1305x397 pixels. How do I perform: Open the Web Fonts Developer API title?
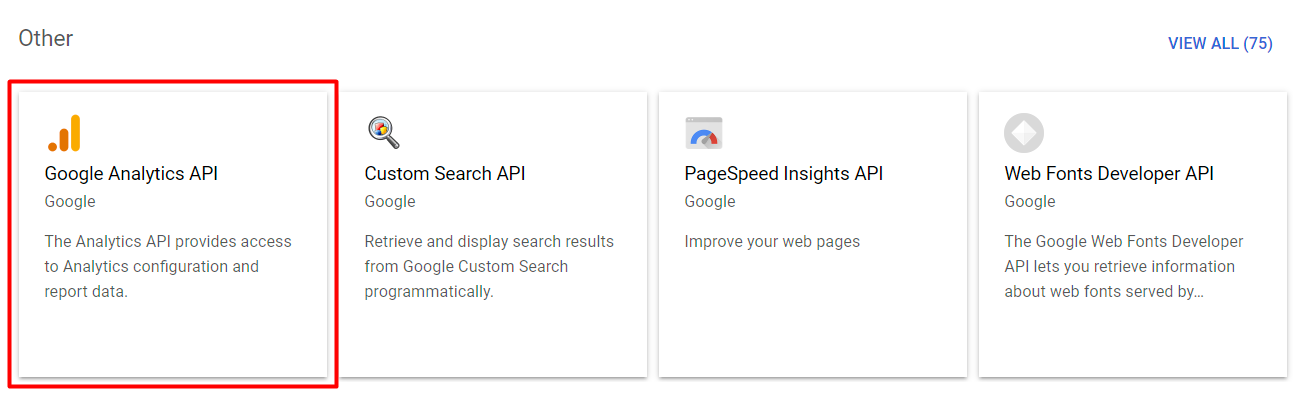pyautogui.click(x=1109, y=174)
